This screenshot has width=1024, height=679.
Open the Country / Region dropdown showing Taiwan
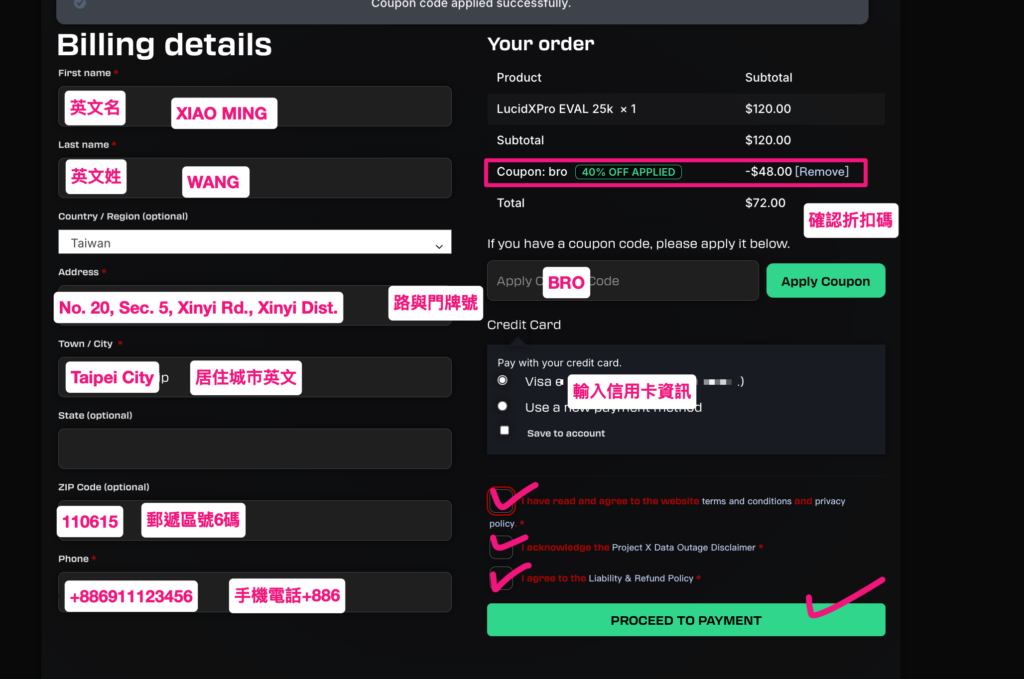tap(255, 243)
